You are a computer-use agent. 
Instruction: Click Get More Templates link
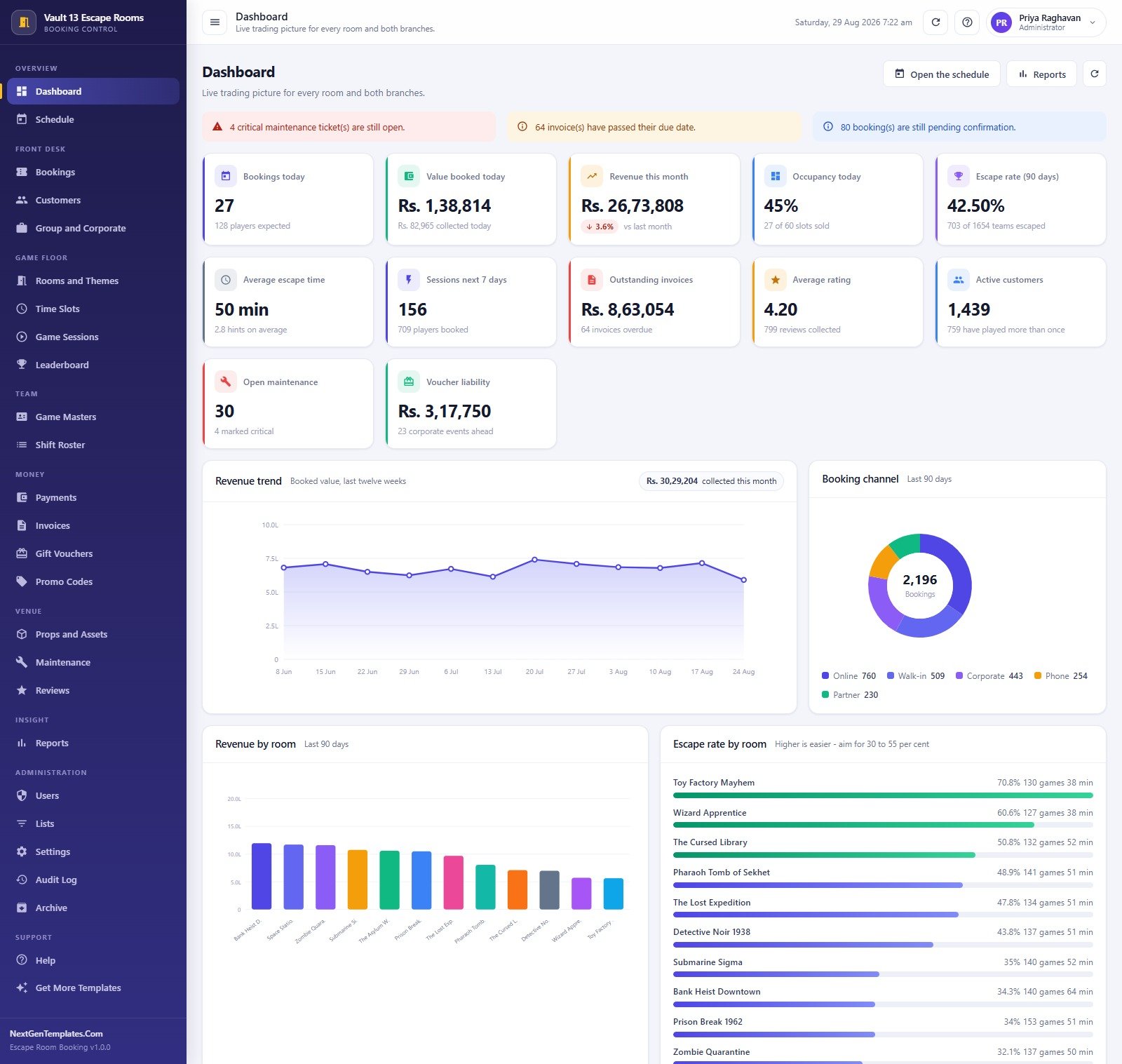pos(93,988)
